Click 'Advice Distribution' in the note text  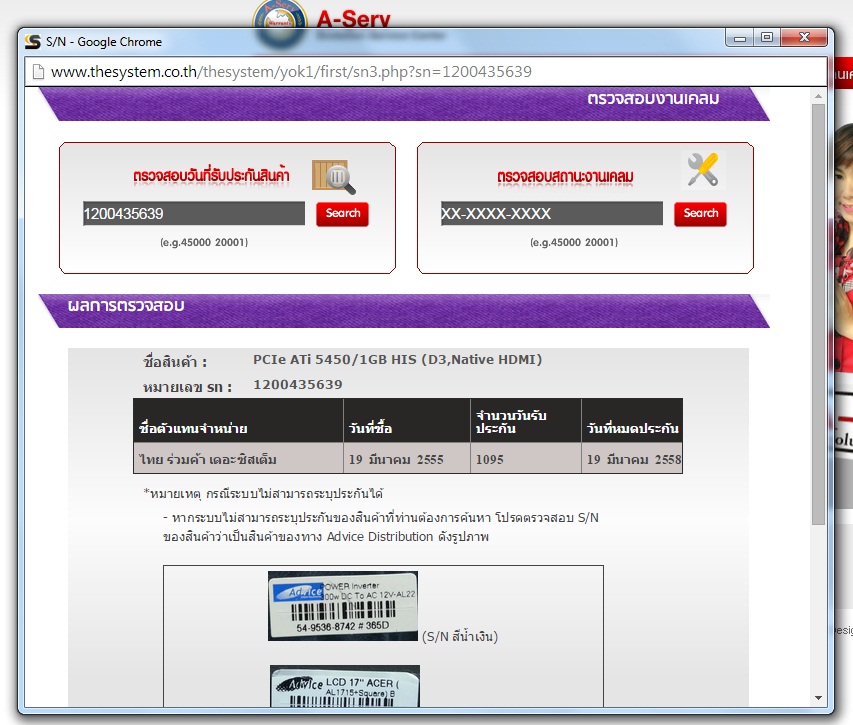[380, 537]
